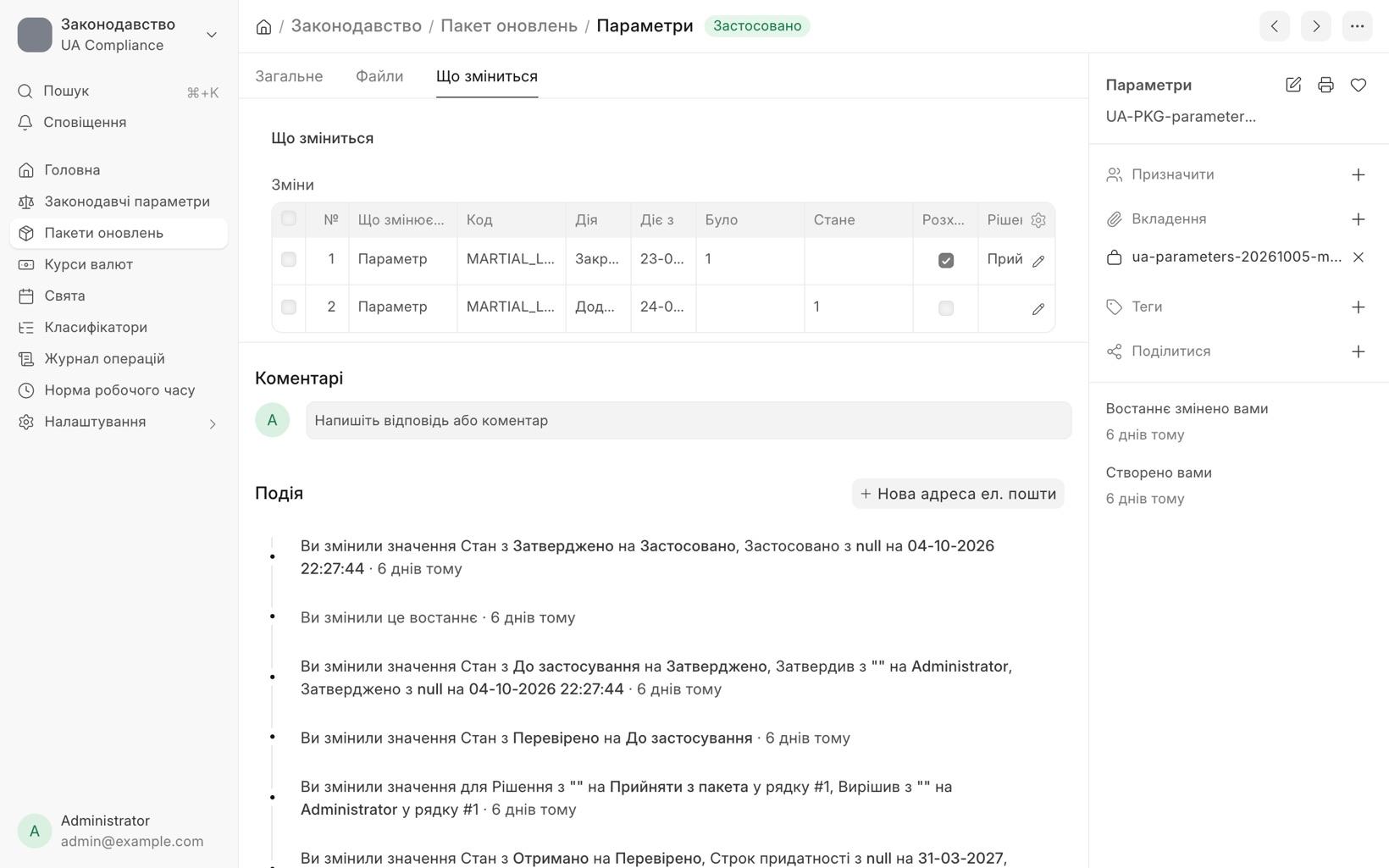Viewport: 1389px width, 868px height.
Task: Edit row 1 with pencil icon
Action: pyautogui.click(x=1038, y=261)
